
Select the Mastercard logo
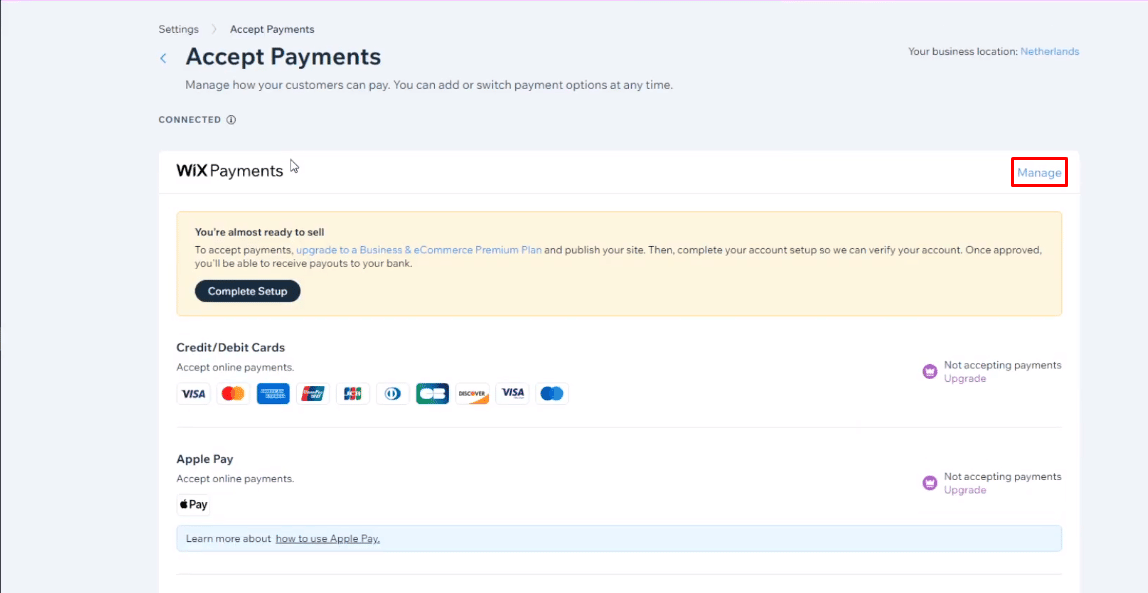[x=233, y=394]
